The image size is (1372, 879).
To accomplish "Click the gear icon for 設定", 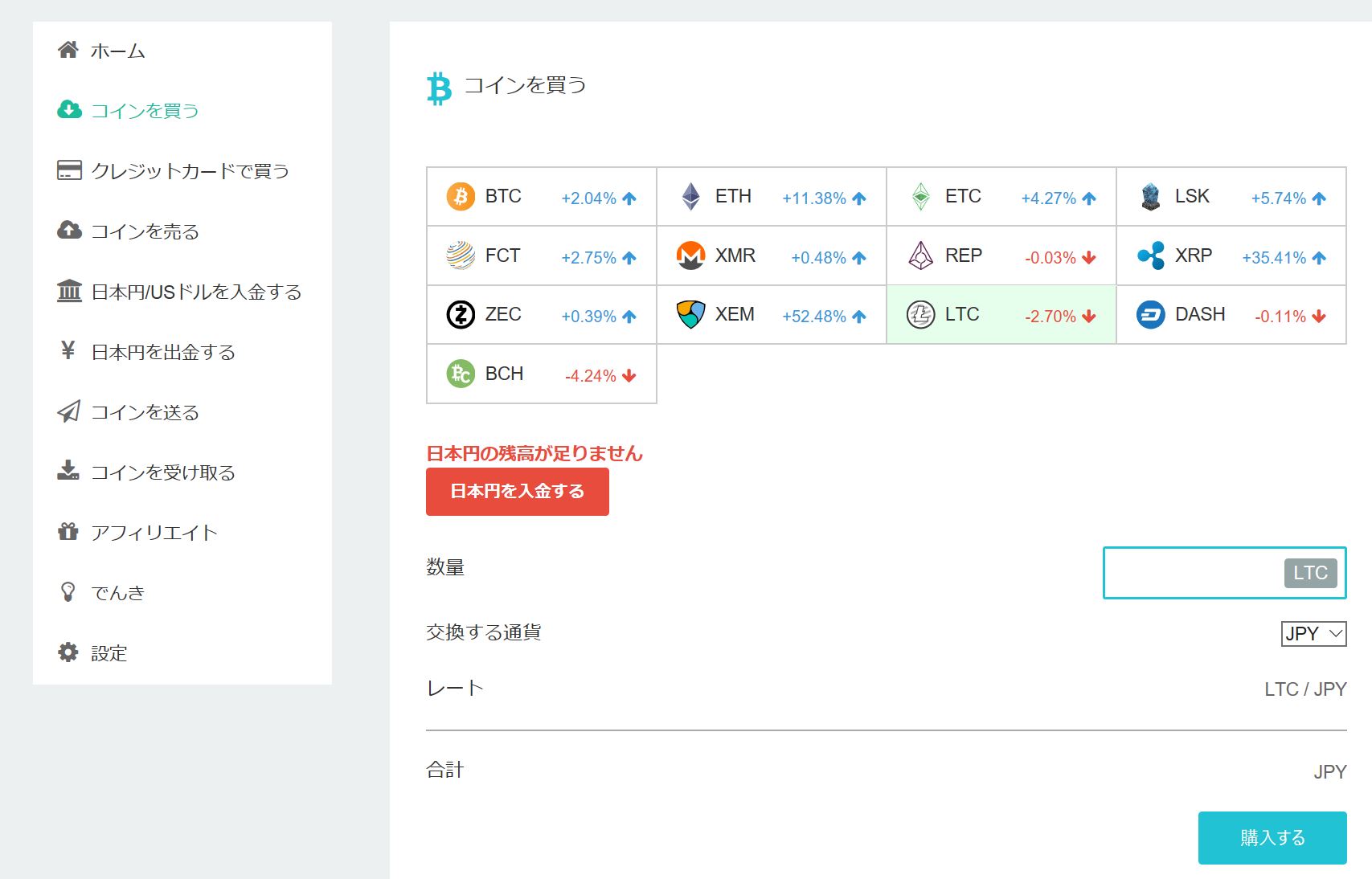I will coord(68,652).
